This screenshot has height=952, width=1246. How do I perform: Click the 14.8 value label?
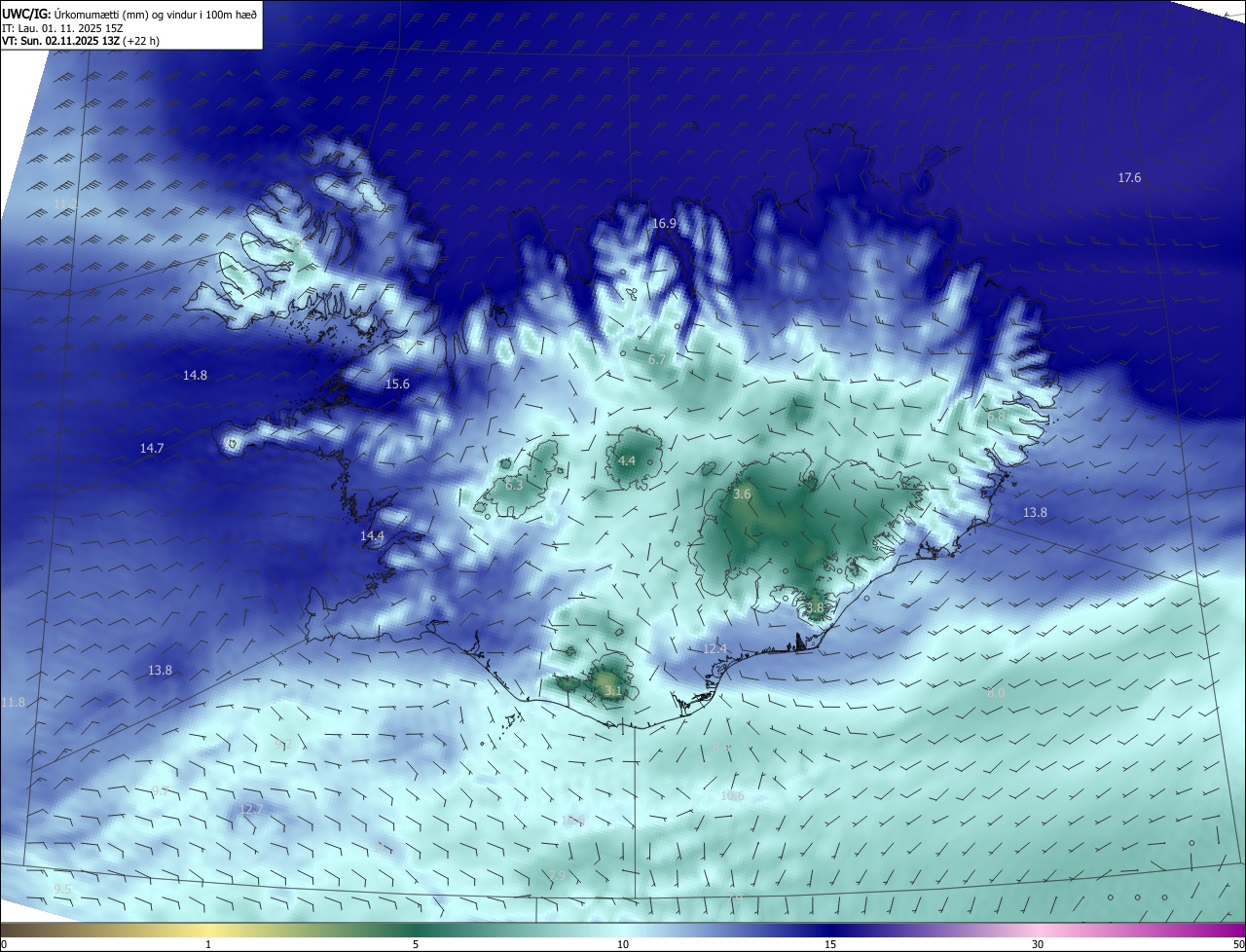coord(195,375)
